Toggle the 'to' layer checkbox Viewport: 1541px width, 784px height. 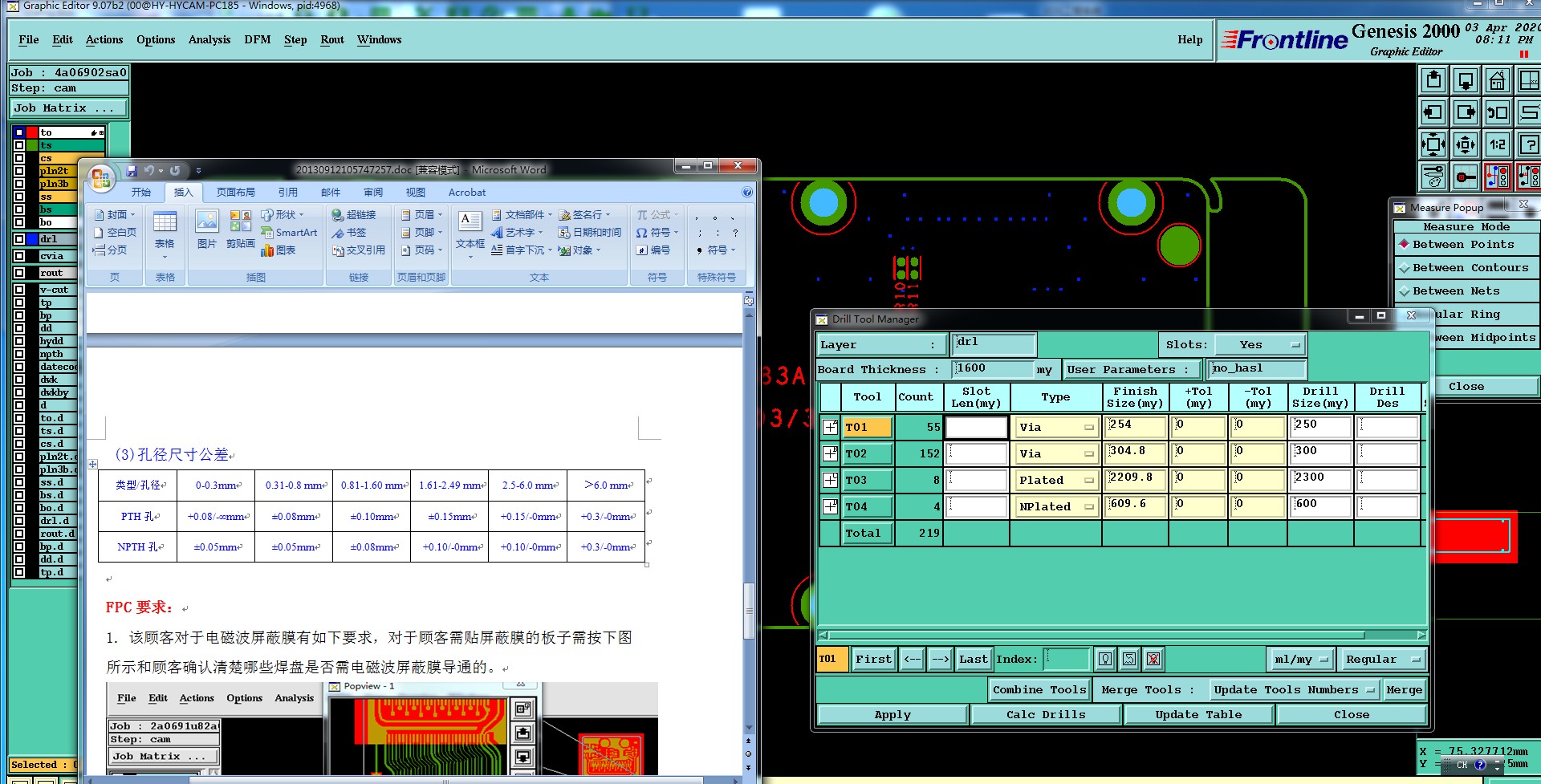(19, 132)
